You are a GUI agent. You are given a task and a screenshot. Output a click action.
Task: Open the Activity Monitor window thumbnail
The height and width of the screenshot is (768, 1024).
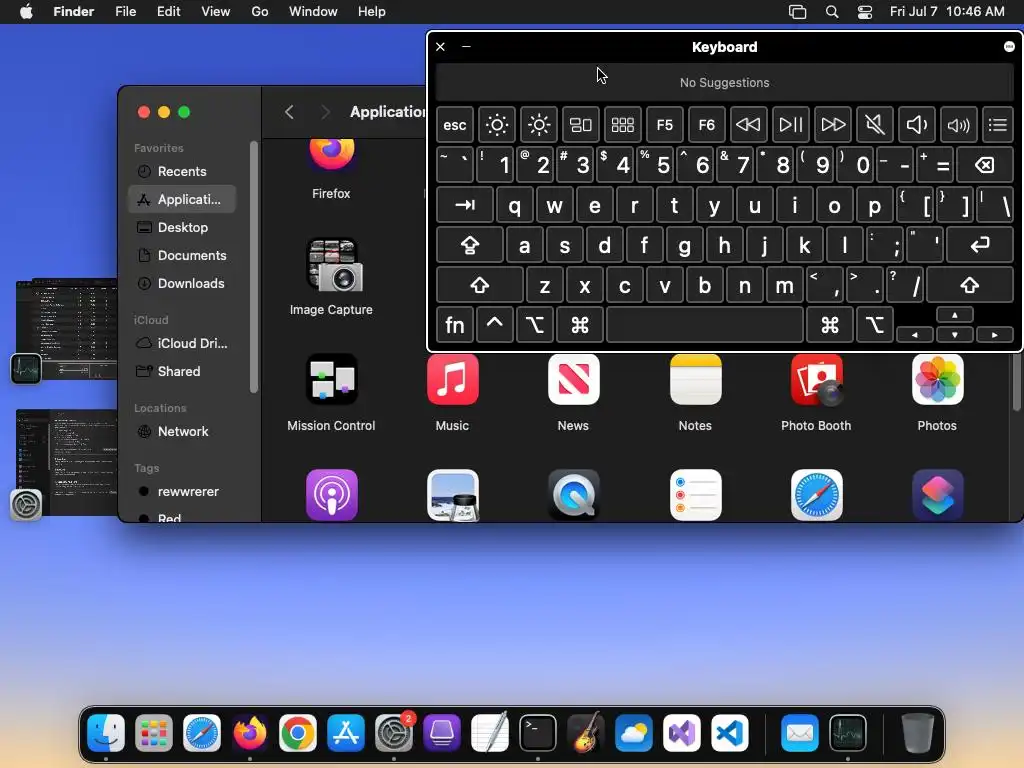pyautogui.click(x=65, y=330)
